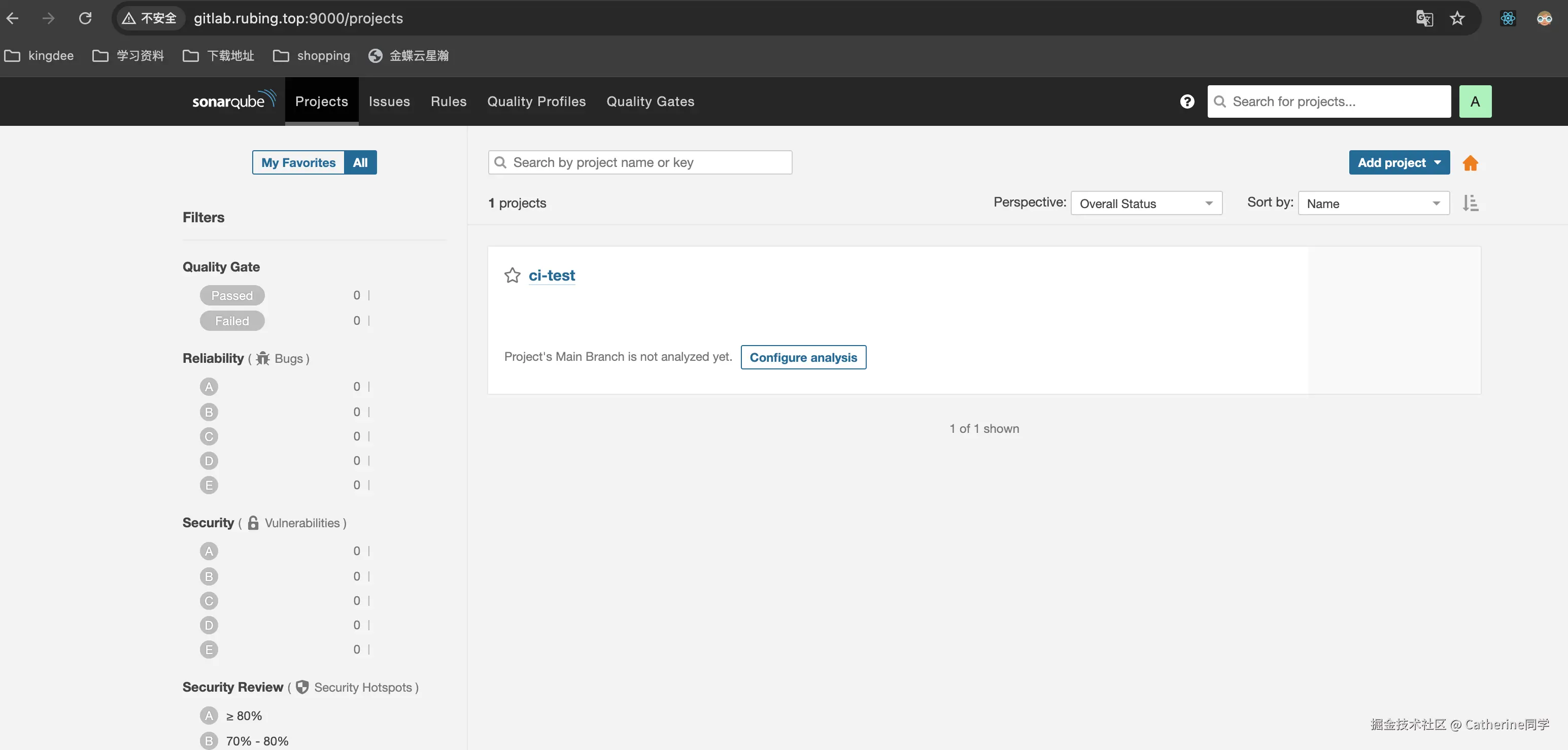1568x750 pixels.
Task: Switch to My Favorites projects
Action: [x=298, y=162]
